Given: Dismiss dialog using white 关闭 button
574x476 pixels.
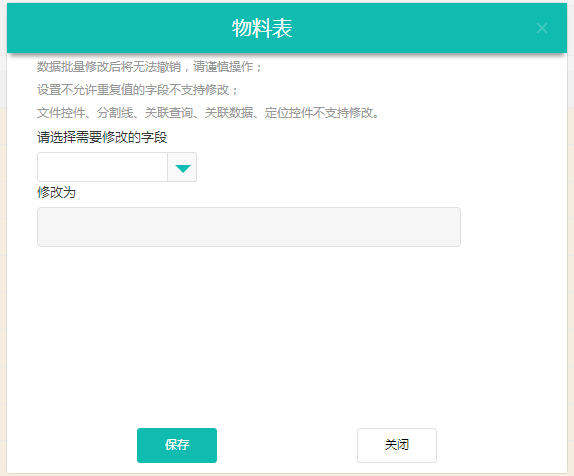Looking at the screenshot, I should (397, 445).
